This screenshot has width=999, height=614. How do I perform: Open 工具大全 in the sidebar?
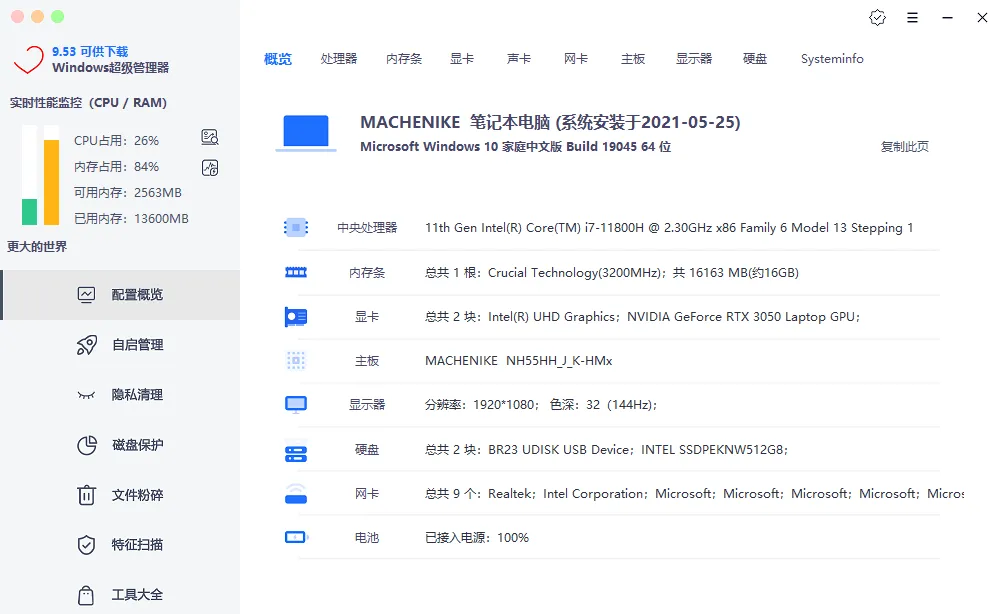tap(121, 595)
